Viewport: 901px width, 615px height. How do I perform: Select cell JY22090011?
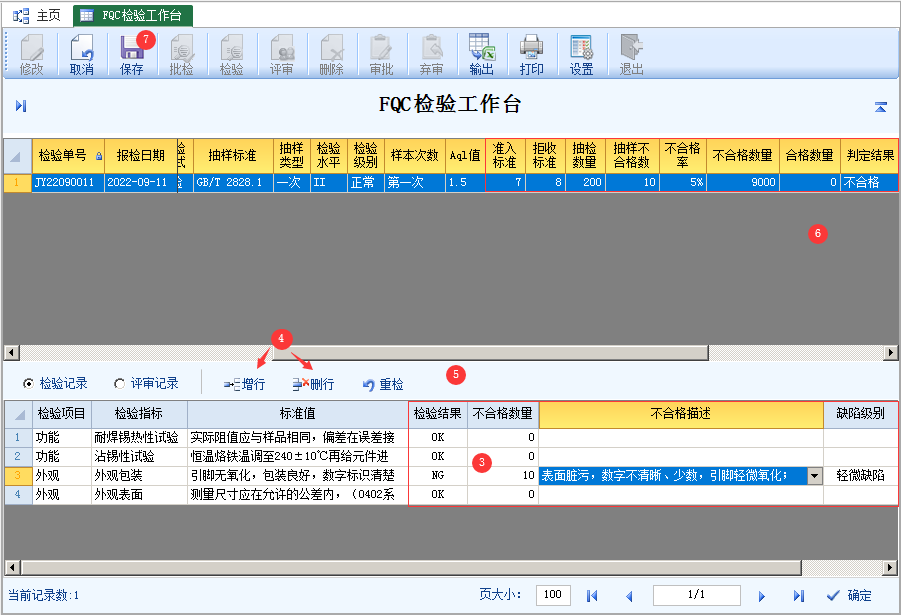68,183
